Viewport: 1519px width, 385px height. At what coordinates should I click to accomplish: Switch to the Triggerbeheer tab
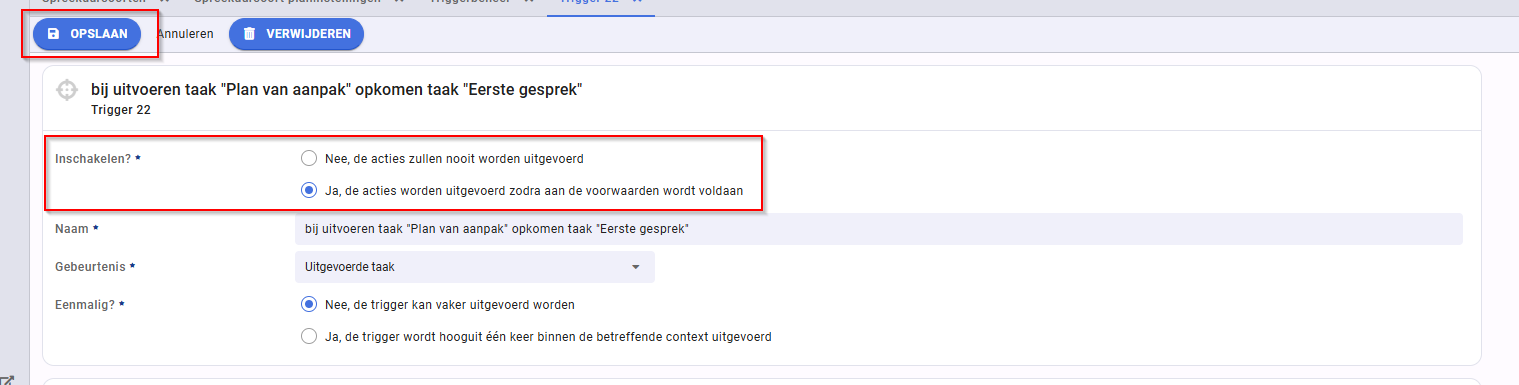pyautogui.click(x=470, y=2)
